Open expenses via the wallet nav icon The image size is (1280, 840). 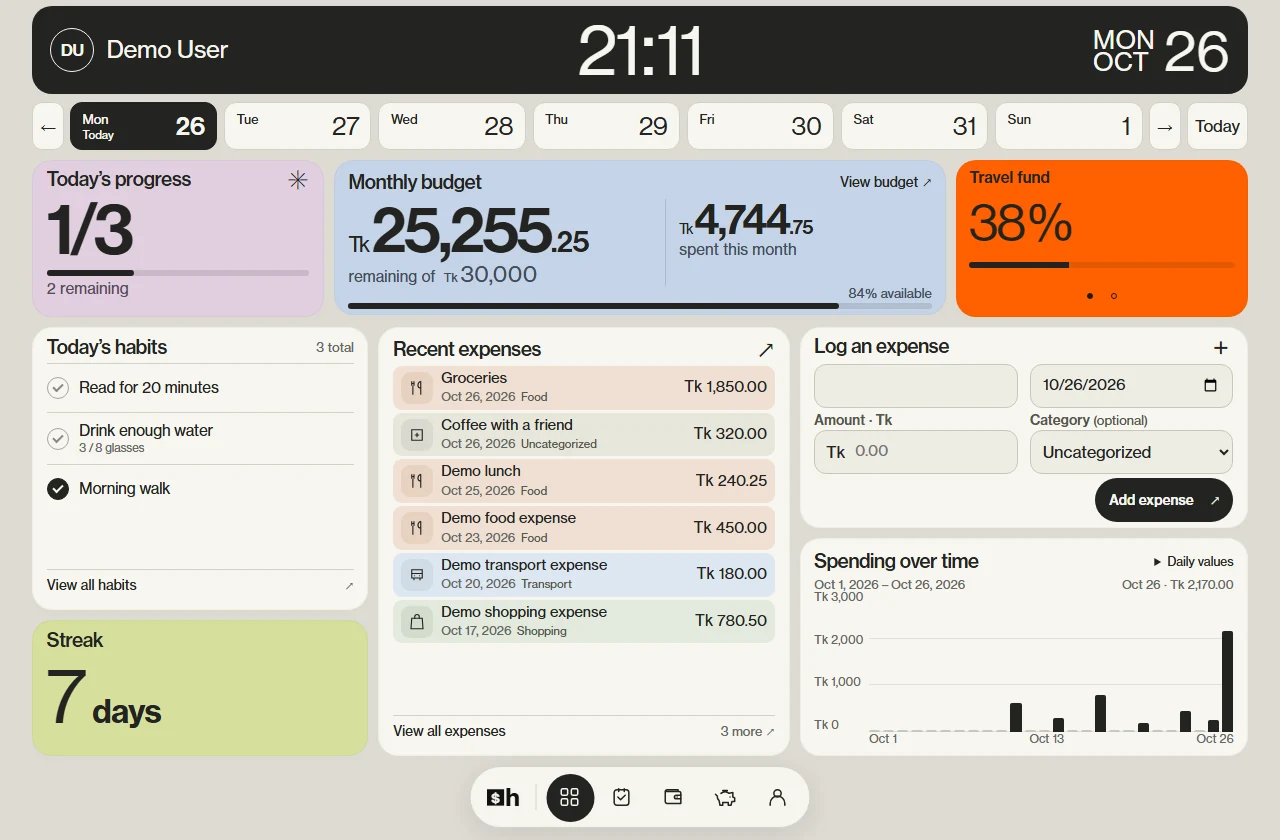click(x=674, y=797)
